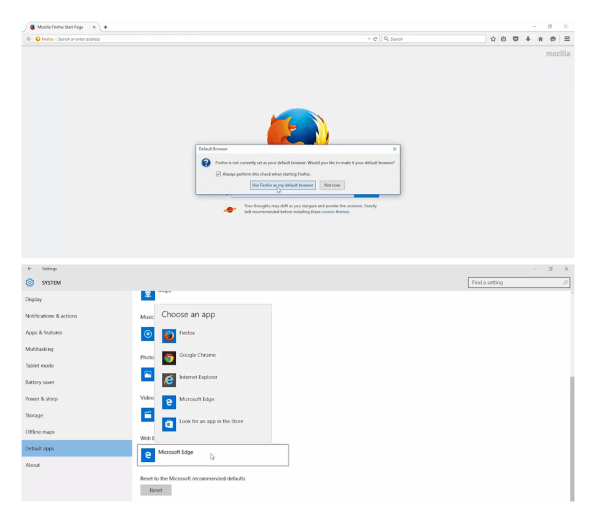
Task: Click the Pocket icon in Firefox toolbar
Action: pos(516,39)
